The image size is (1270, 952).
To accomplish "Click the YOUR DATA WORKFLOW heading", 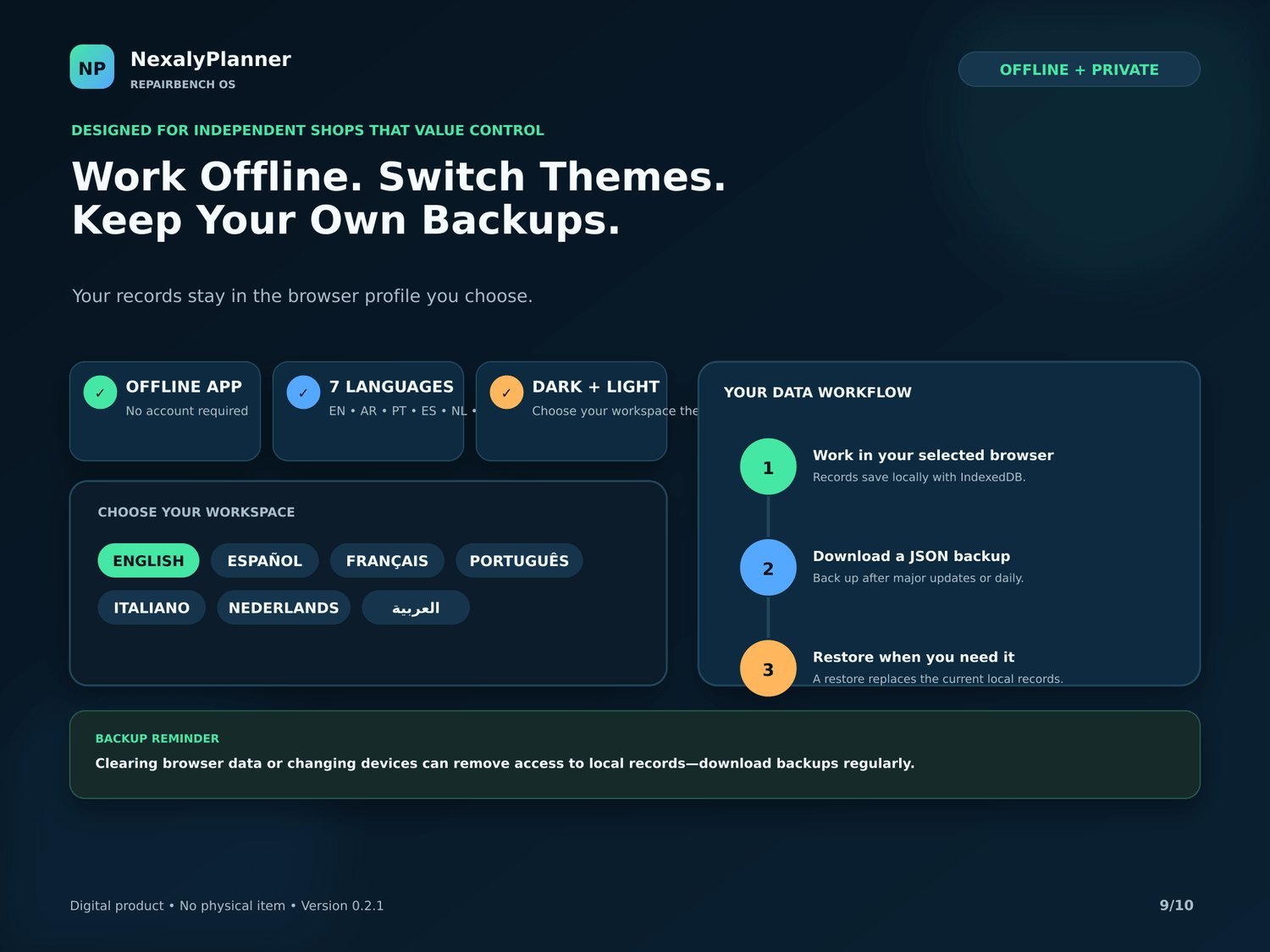I will tap(818, 393).
